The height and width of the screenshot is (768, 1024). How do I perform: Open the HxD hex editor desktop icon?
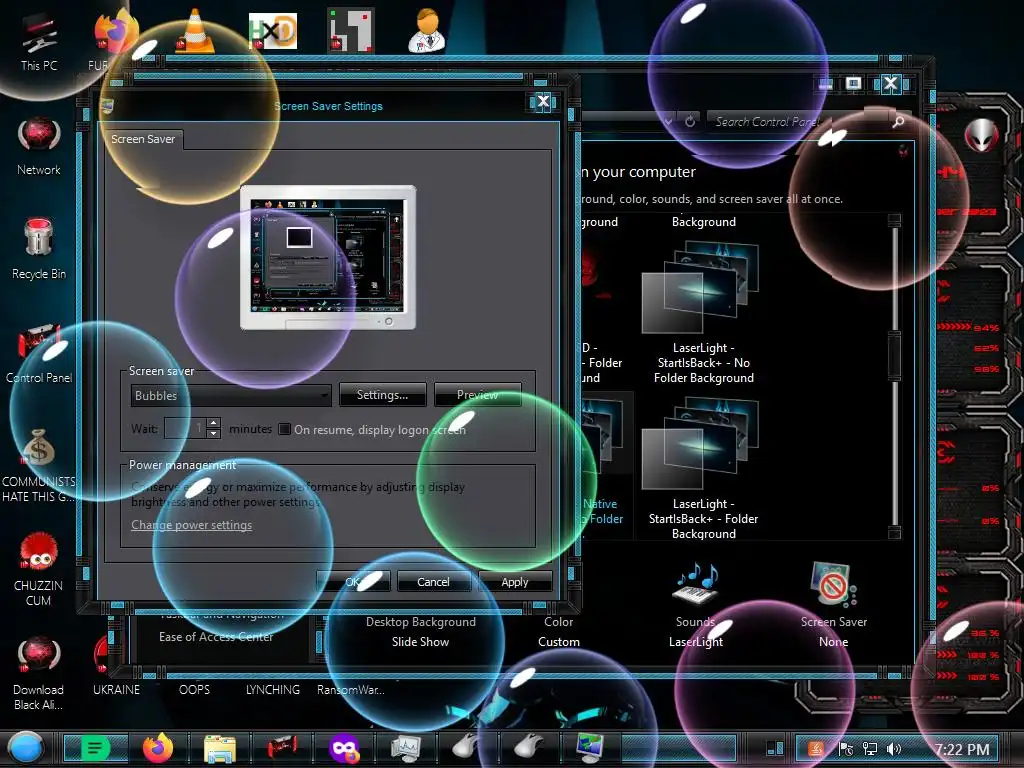tap(273, 31)
